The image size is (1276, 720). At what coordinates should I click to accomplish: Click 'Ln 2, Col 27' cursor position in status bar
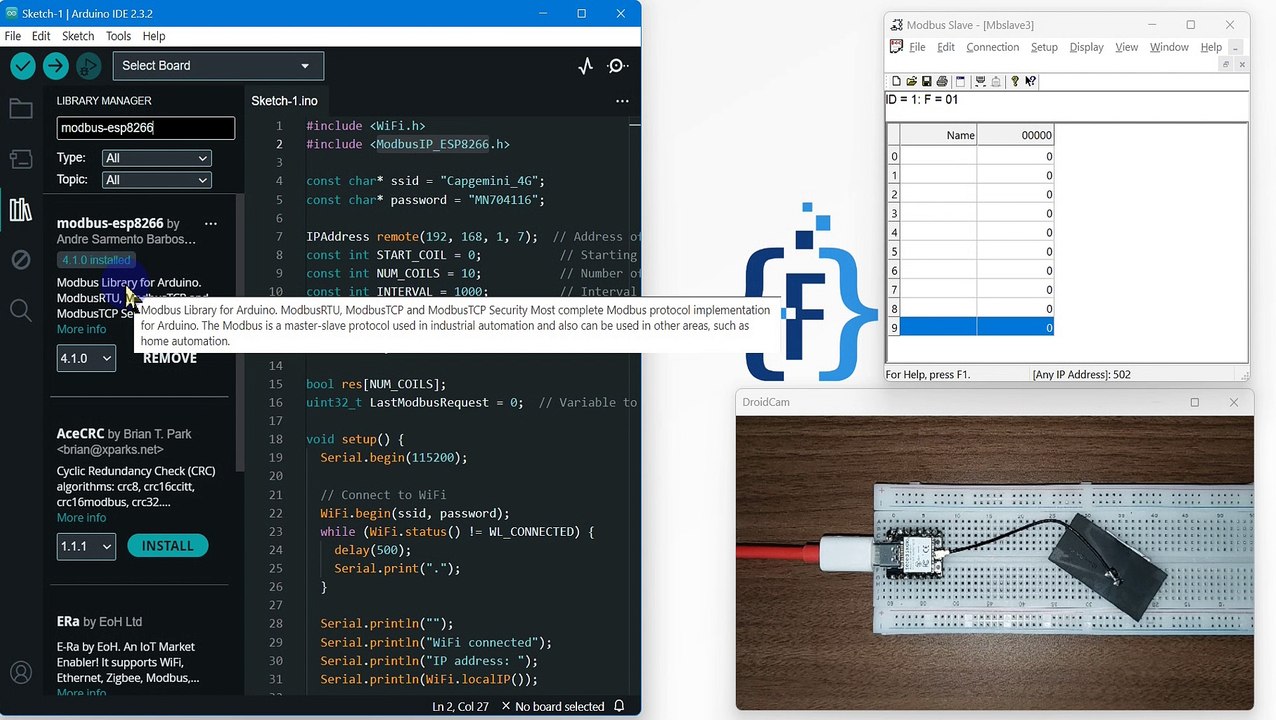pyautogui.click(x=462, y=706)
